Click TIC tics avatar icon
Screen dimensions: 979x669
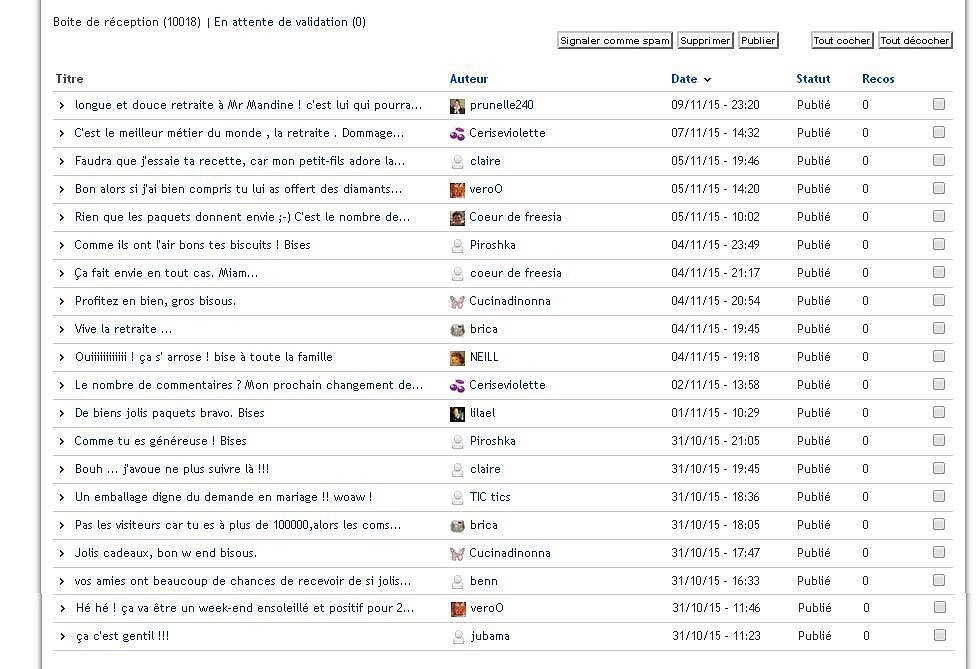(x=457, y=498)
